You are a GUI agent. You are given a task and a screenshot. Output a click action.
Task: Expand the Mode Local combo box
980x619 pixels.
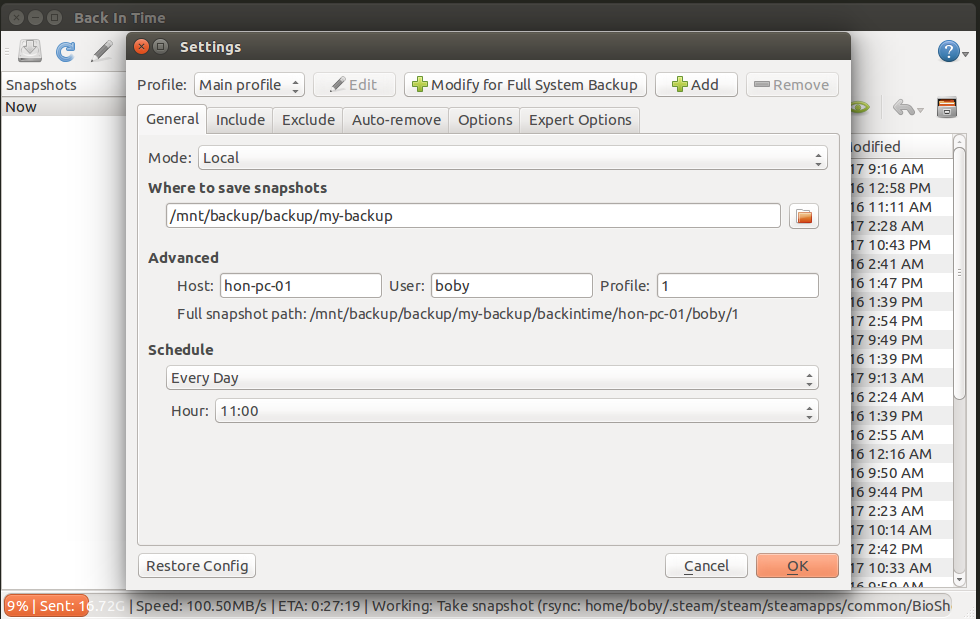pyautogui.click(x=512, y=158)
